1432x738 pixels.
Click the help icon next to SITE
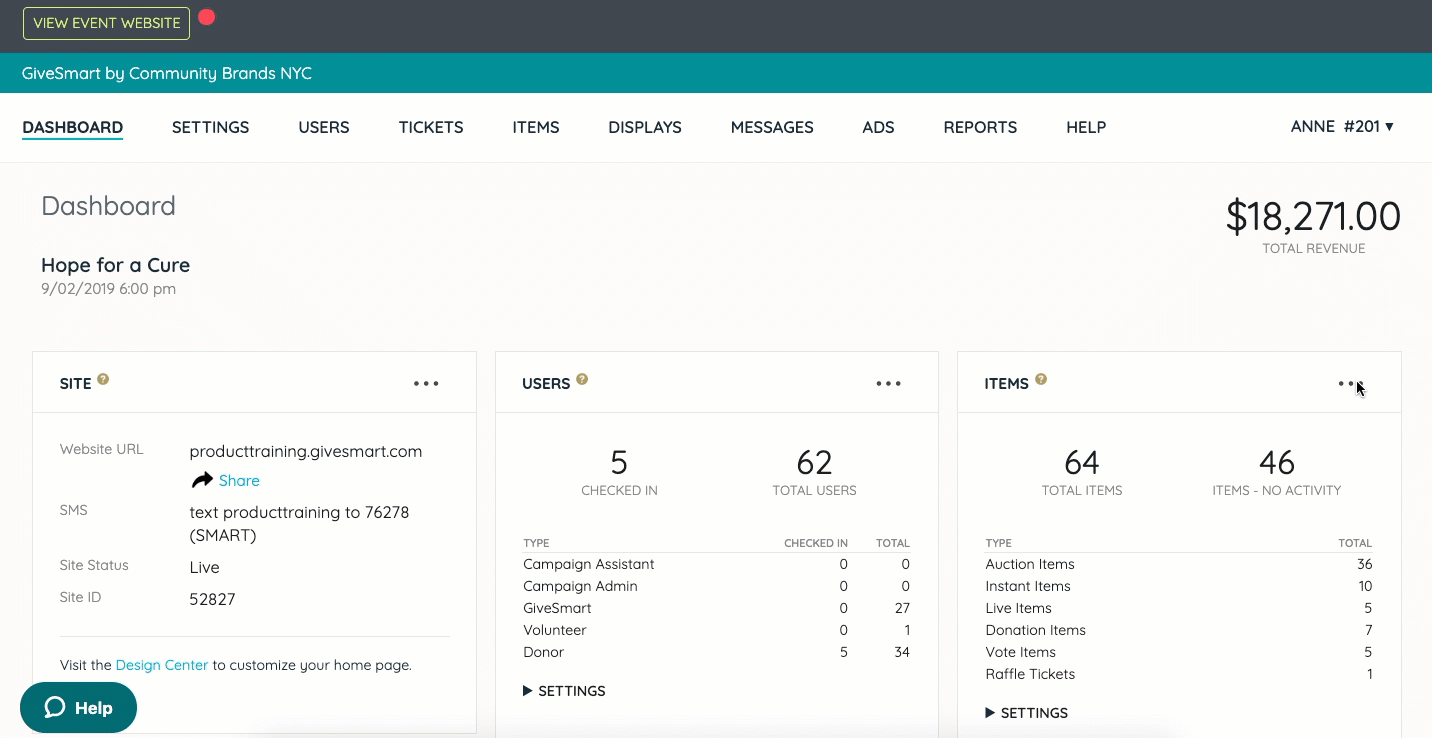coord(103,380)
